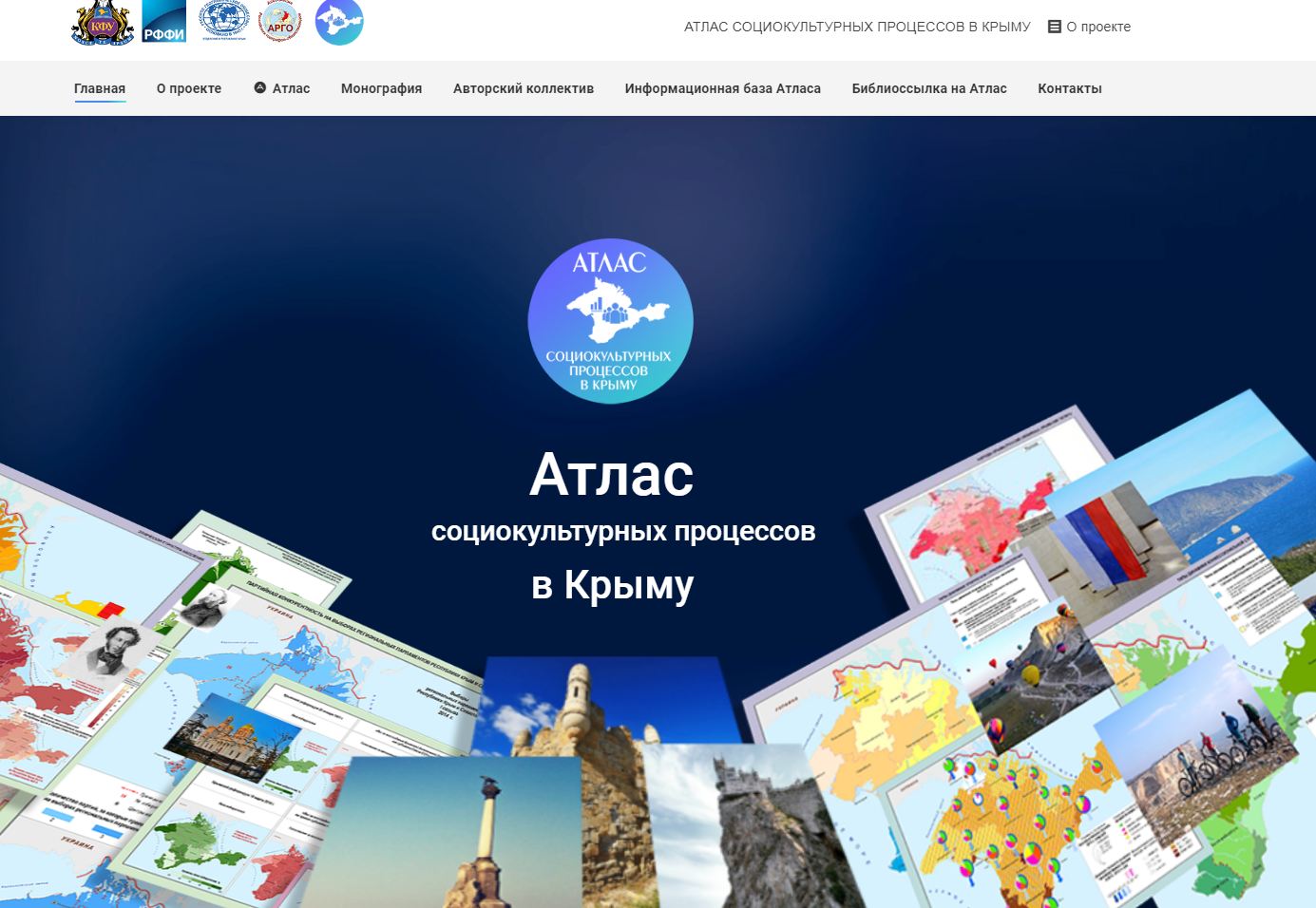Click the document icon beside top-right О проекте
This screenshot has width=1316, height=908.
(1054, 27)
